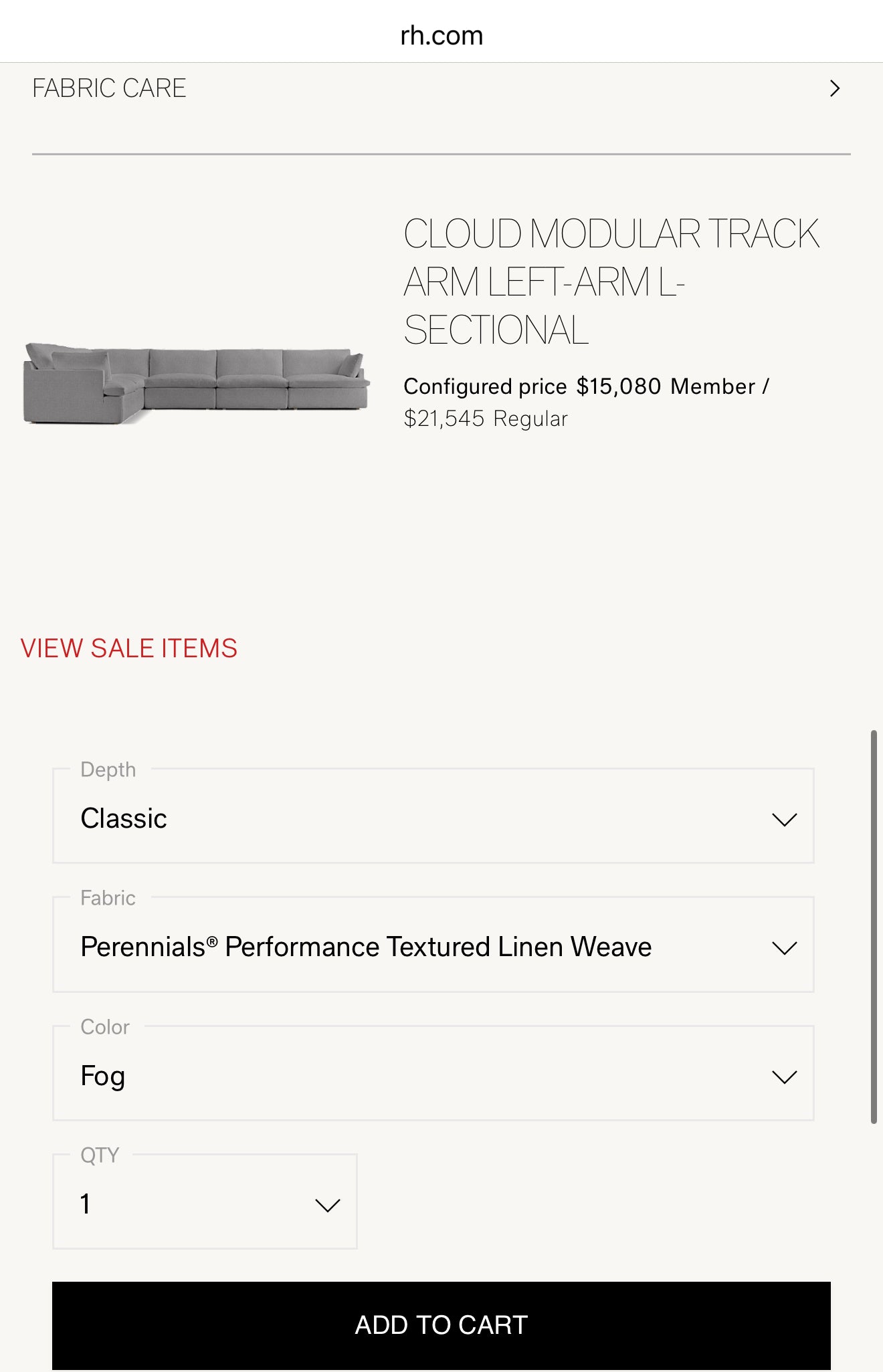This screenshot has width=883, height=1372.
Task: Click the Depth dropdown chevron icon
Action: click(x=784, y=820)
